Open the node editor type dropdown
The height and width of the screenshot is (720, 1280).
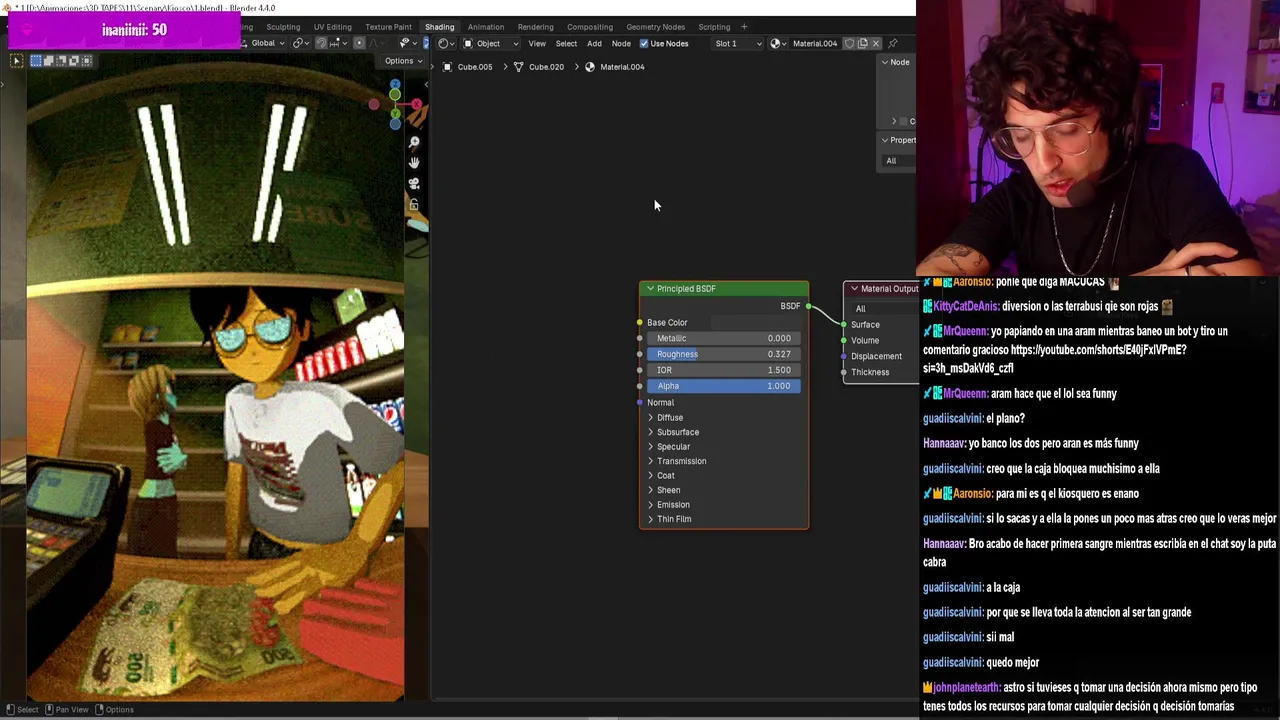click(448, 44)
